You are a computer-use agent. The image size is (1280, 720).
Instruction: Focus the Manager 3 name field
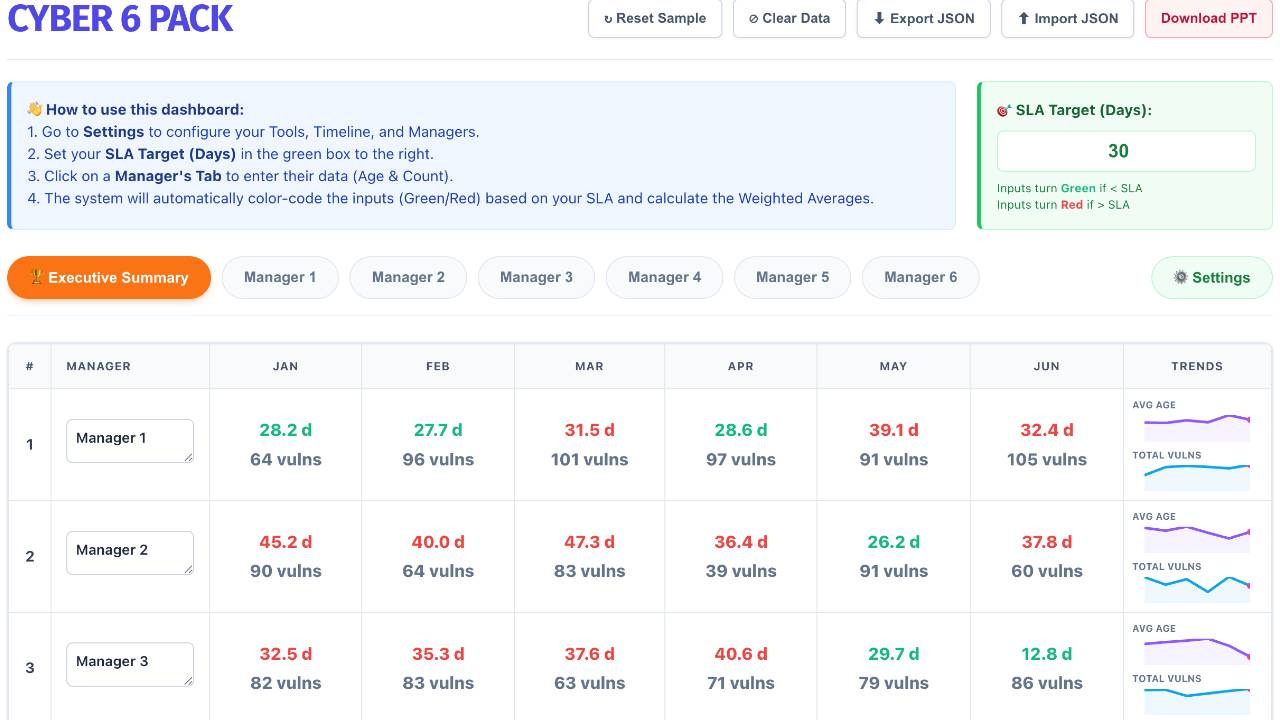pyautogui.click(x=130, y=664)
